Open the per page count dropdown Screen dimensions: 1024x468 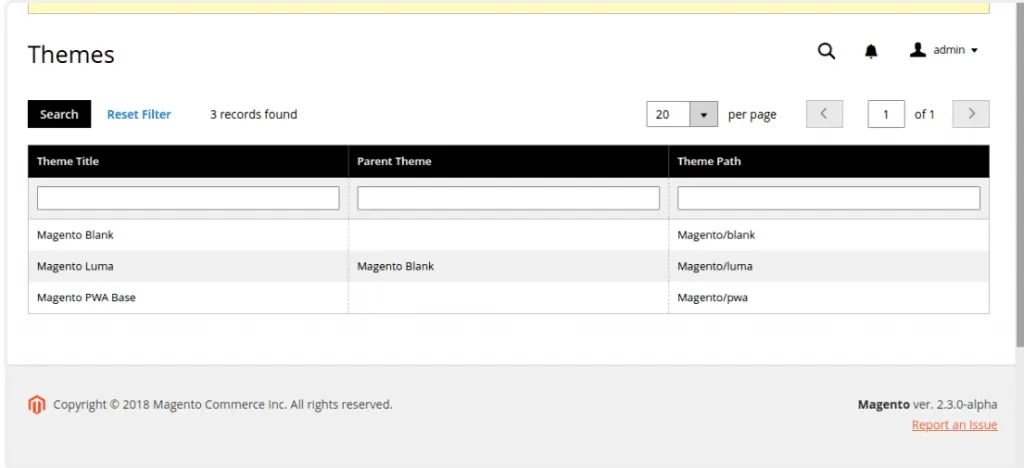click(x=704, y=115)
